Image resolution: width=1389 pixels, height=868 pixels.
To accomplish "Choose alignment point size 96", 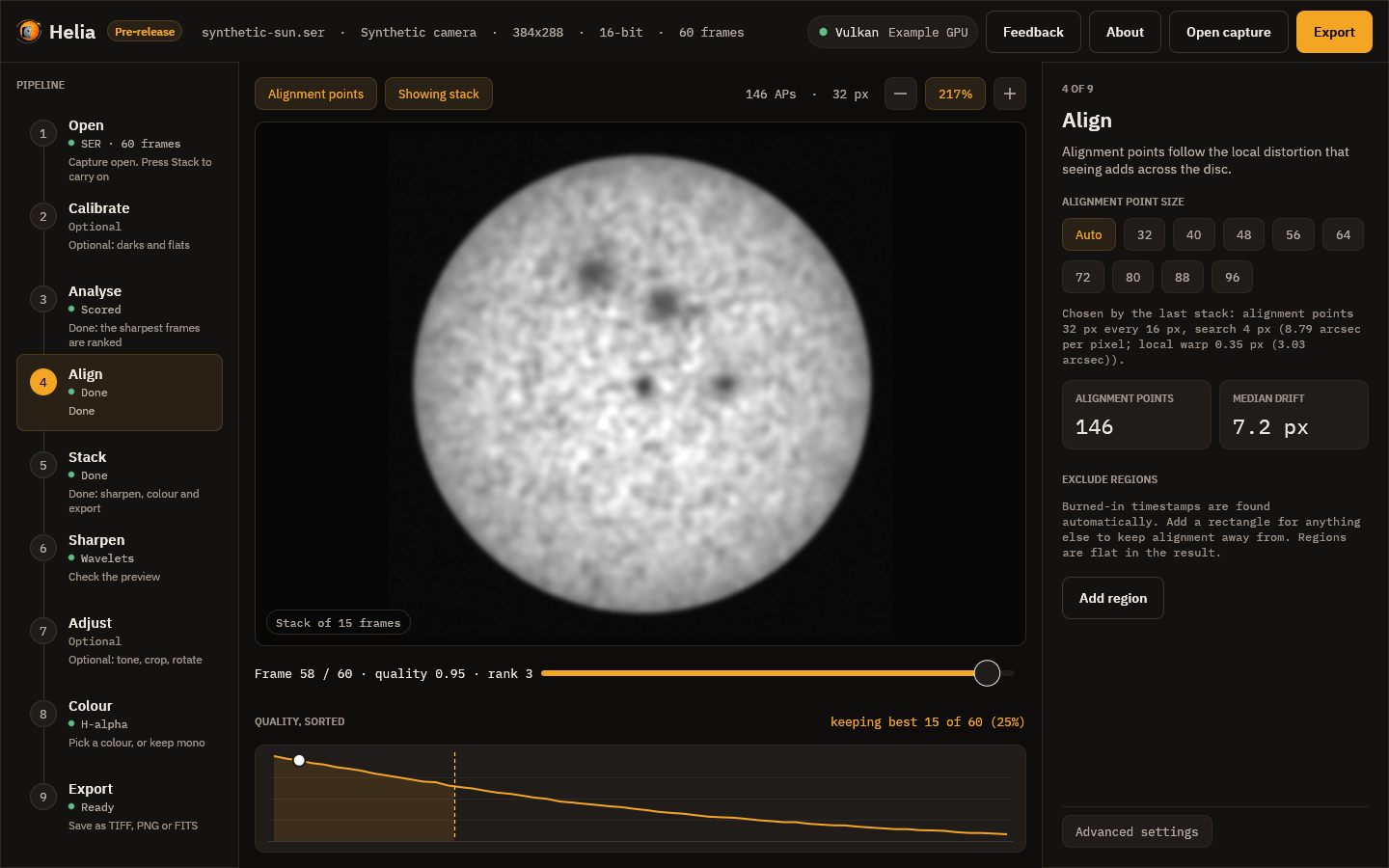I will (1232, 277).
